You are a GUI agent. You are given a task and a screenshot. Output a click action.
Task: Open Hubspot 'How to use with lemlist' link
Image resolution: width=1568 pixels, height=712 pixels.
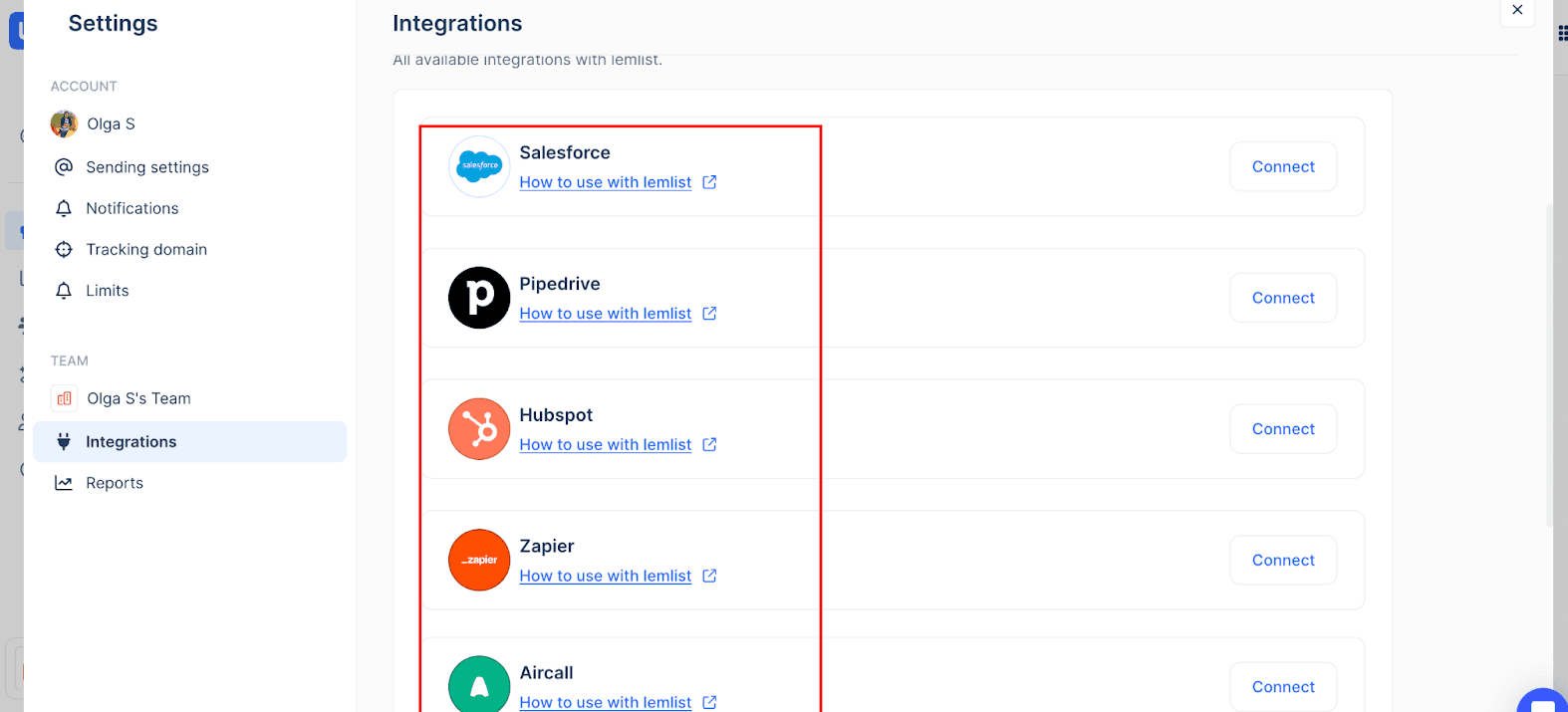[606, 445]
